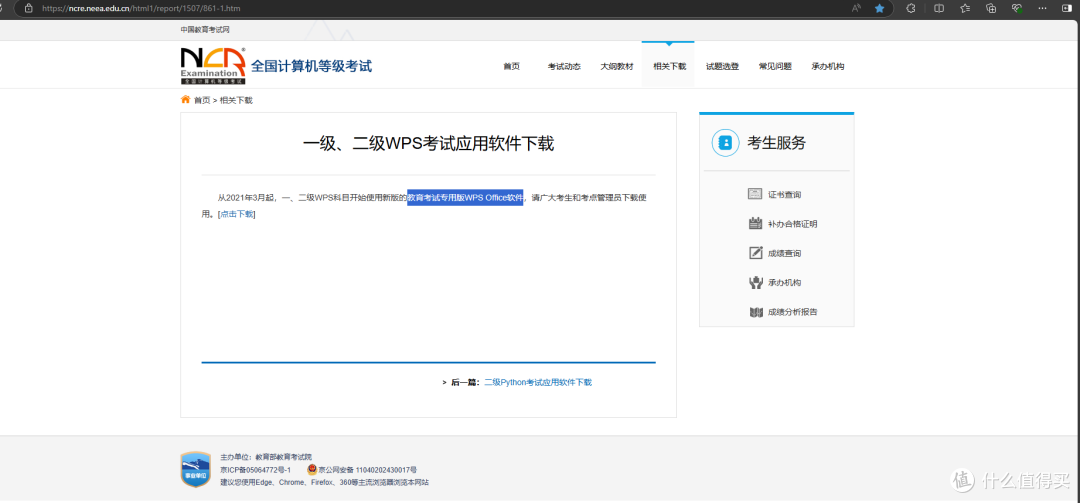Click the Read aloud icon in address bar
1080x503 pixels.
pyautogui.click(x=857, y=8)
